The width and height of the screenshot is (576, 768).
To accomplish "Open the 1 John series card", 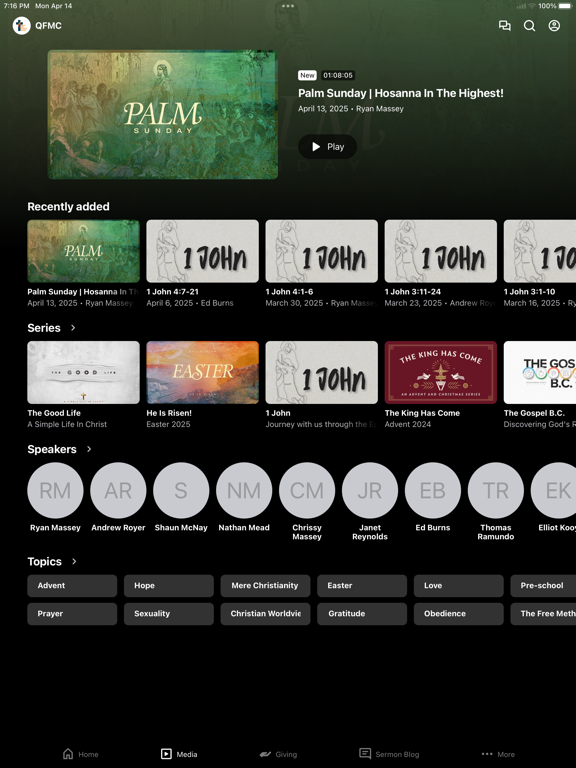I will coord(321,373).
